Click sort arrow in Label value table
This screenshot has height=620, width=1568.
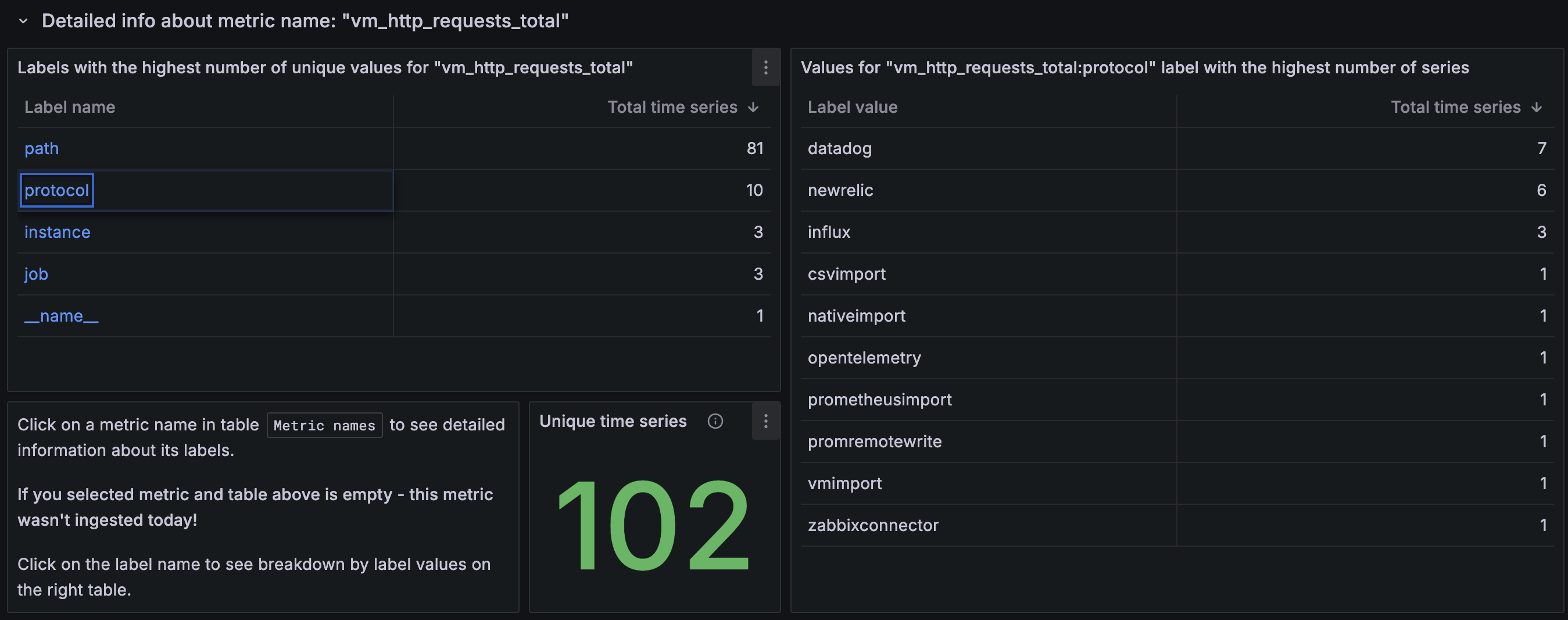point(1537,108)
